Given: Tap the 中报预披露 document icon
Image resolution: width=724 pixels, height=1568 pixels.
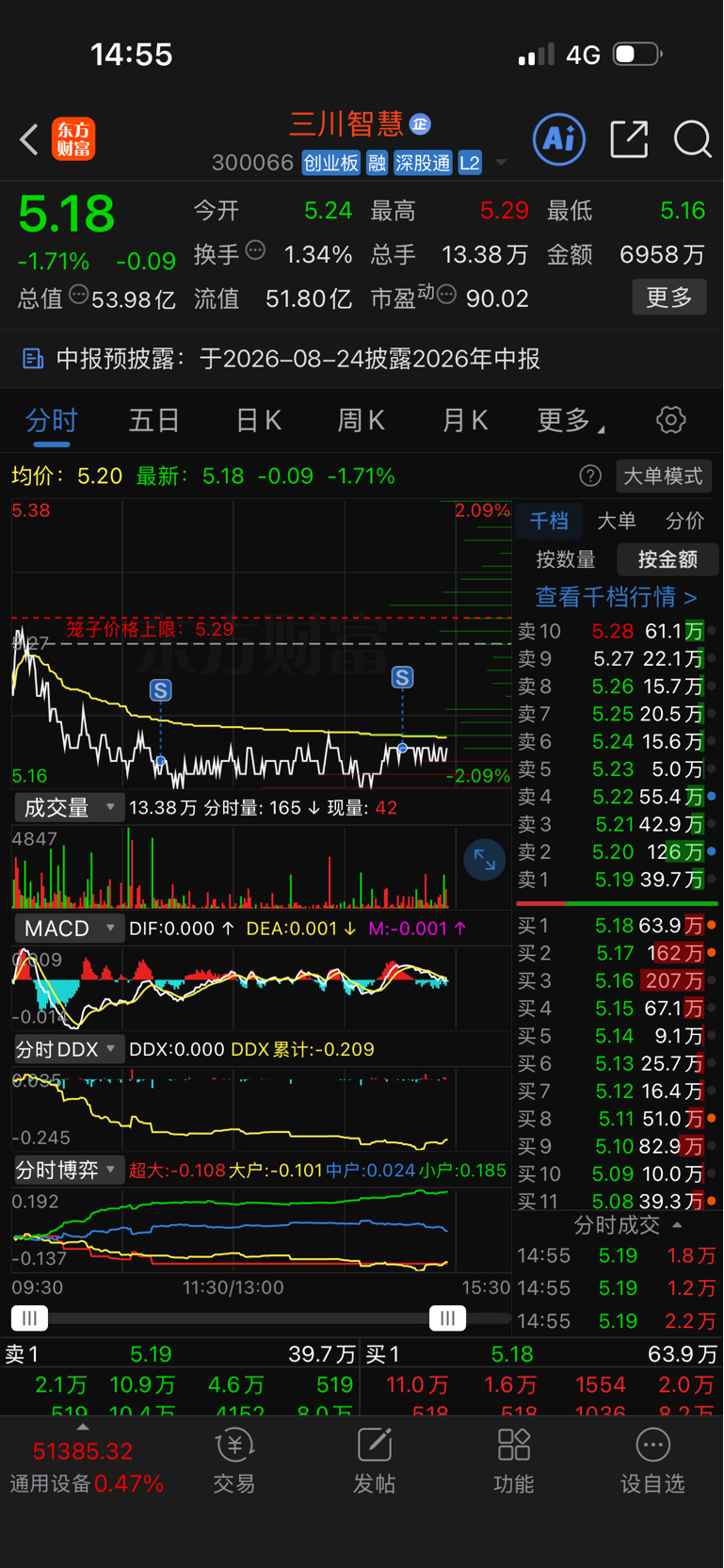Looking at the screenshot, I should coord(33,359).
